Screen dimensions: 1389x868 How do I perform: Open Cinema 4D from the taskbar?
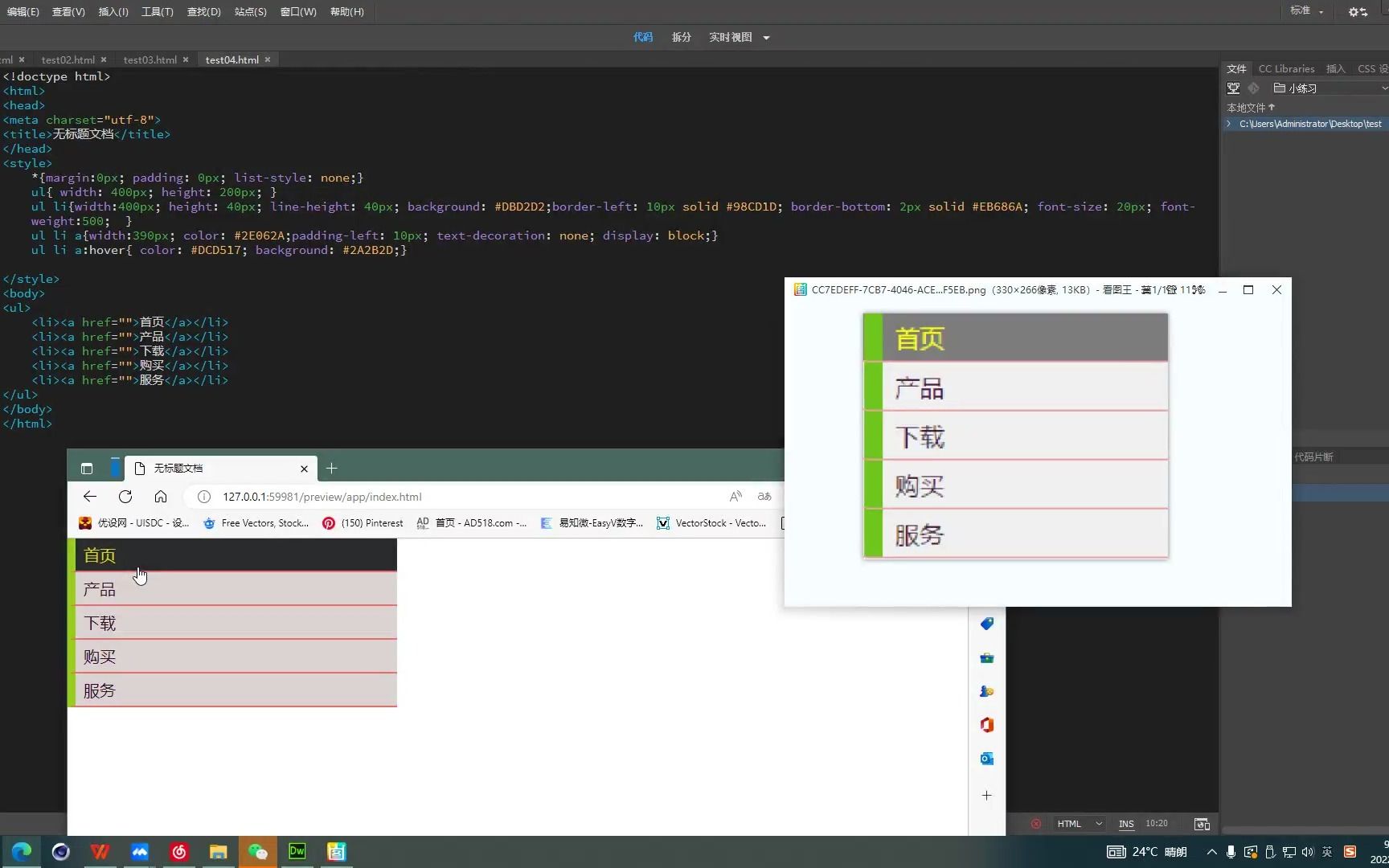click(61, 851)
